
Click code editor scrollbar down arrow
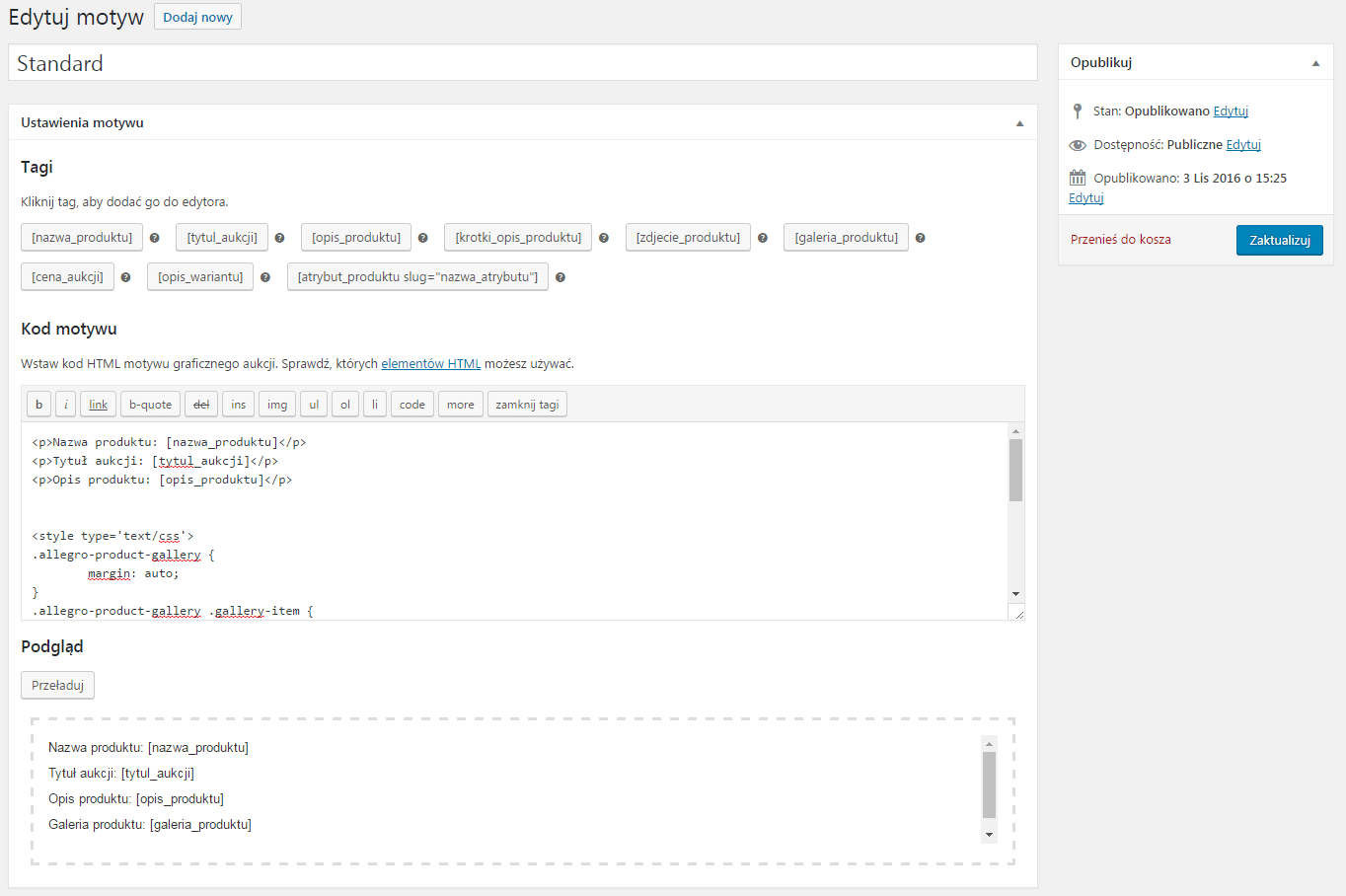coord(1016,594)
